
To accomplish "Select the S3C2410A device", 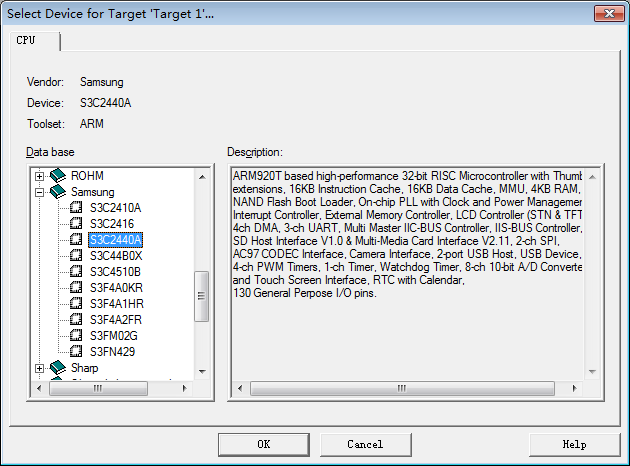I will 115,208.
